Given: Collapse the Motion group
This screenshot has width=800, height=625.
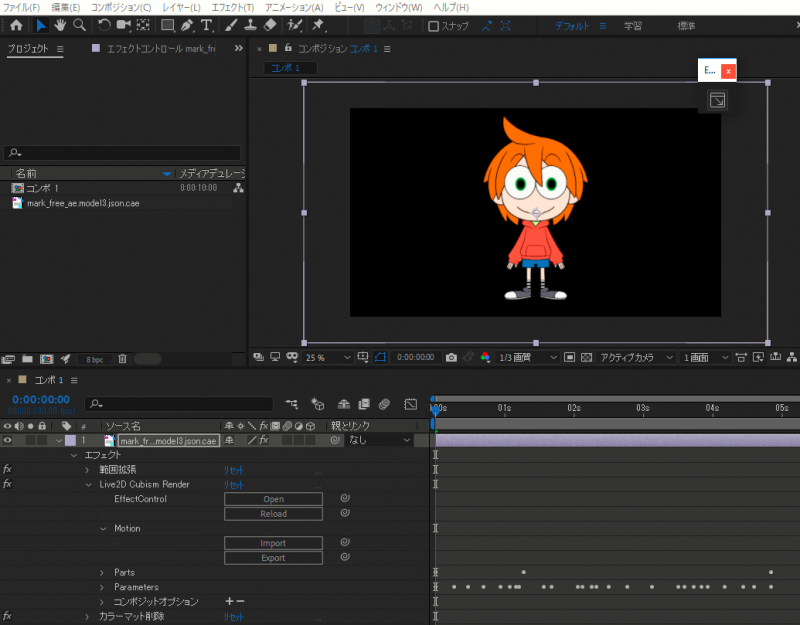Looking at the screenshot, I should [103, 529].
